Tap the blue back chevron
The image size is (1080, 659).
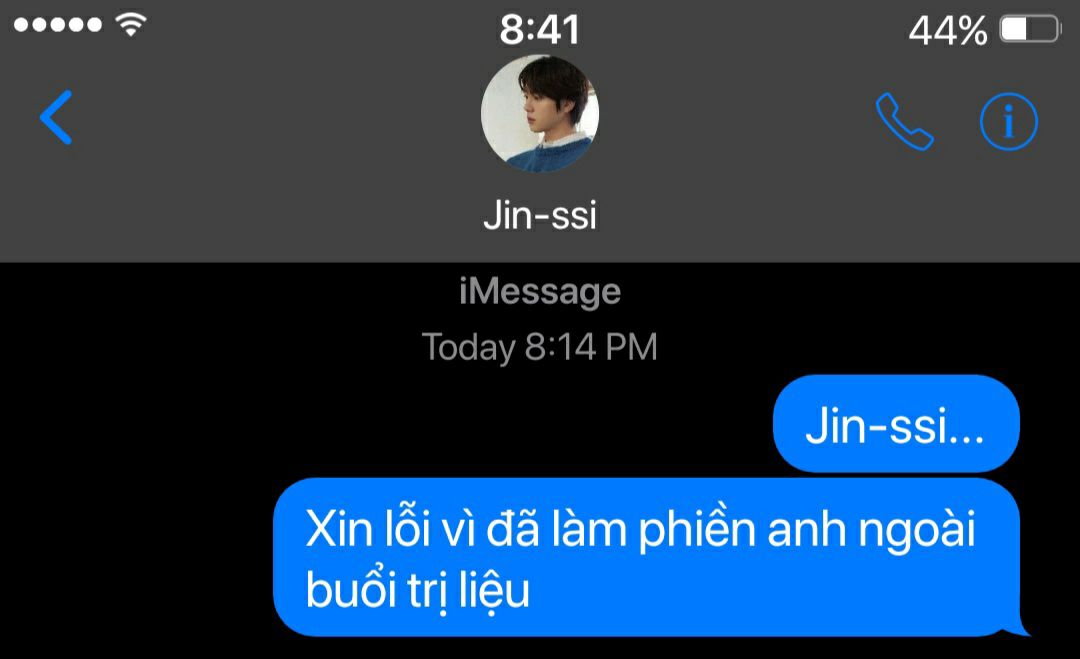(x=56, y=118)
